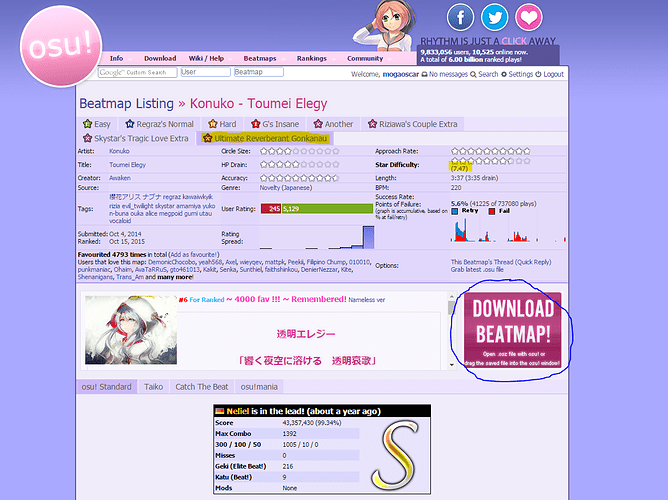Screen dimensions: 668x500
Task: Click the User search field
Action: pyautogui.click(x=205, y=72)
